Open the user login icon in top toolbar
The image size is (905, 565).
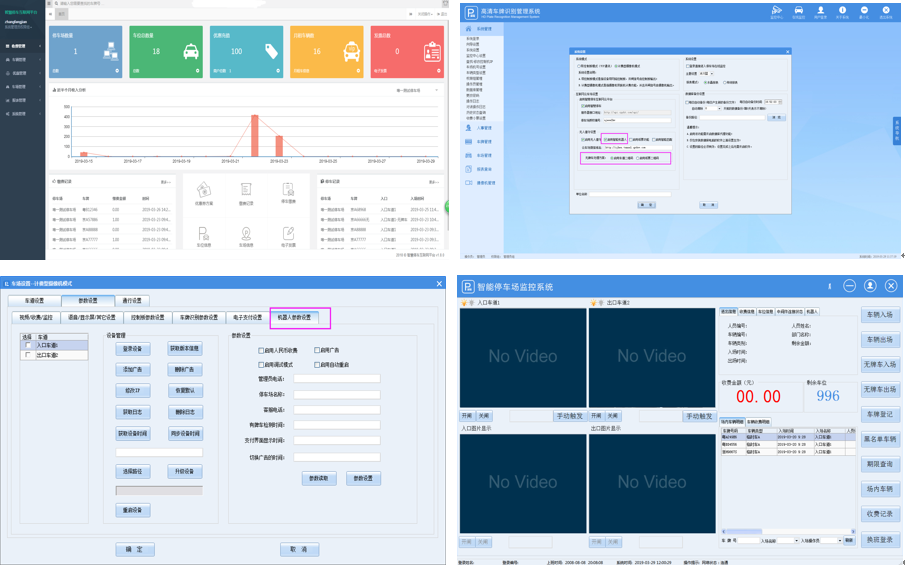point(820,11)
